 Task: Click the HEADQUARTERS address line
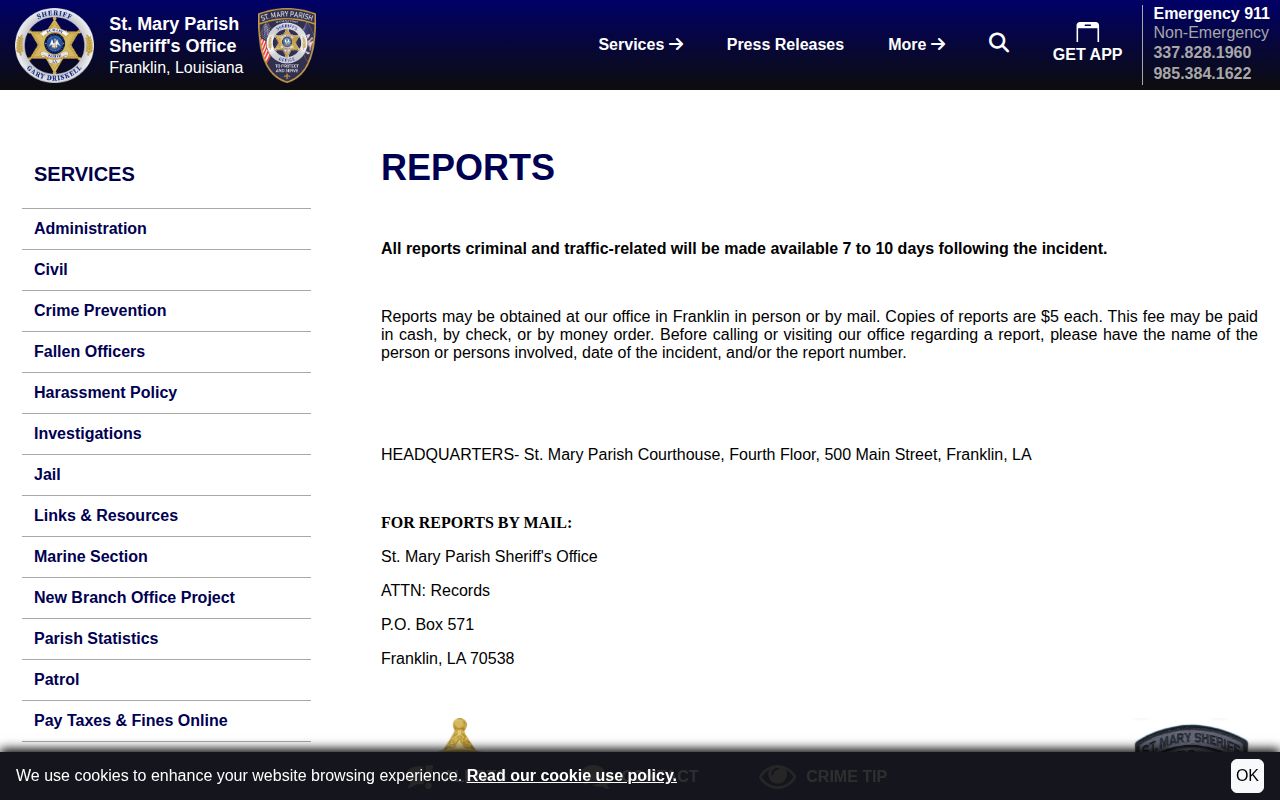[706, 454]
